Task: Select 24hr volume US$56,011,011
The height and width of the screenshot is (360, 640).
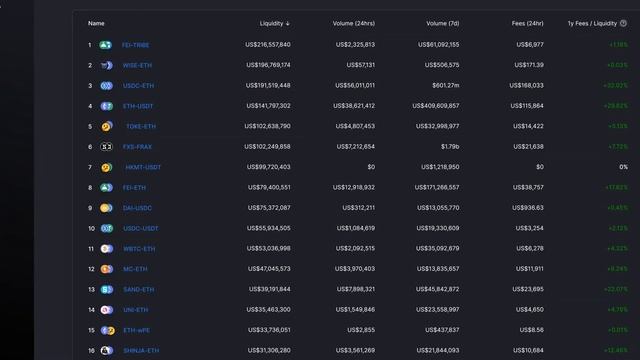Action: click(x=355, y=85)
